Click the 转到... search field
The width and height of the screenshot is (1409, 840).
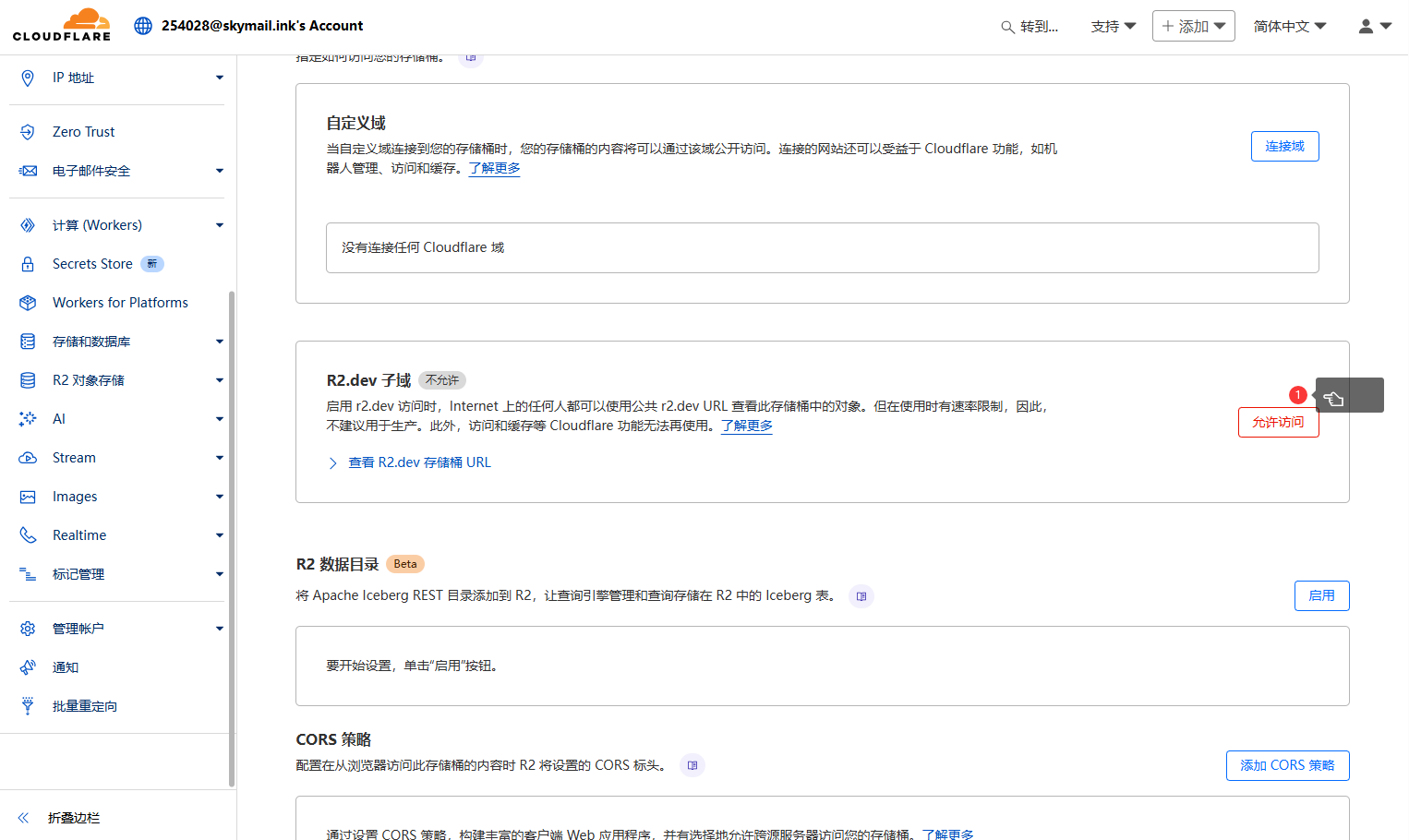click(1031, 27)
